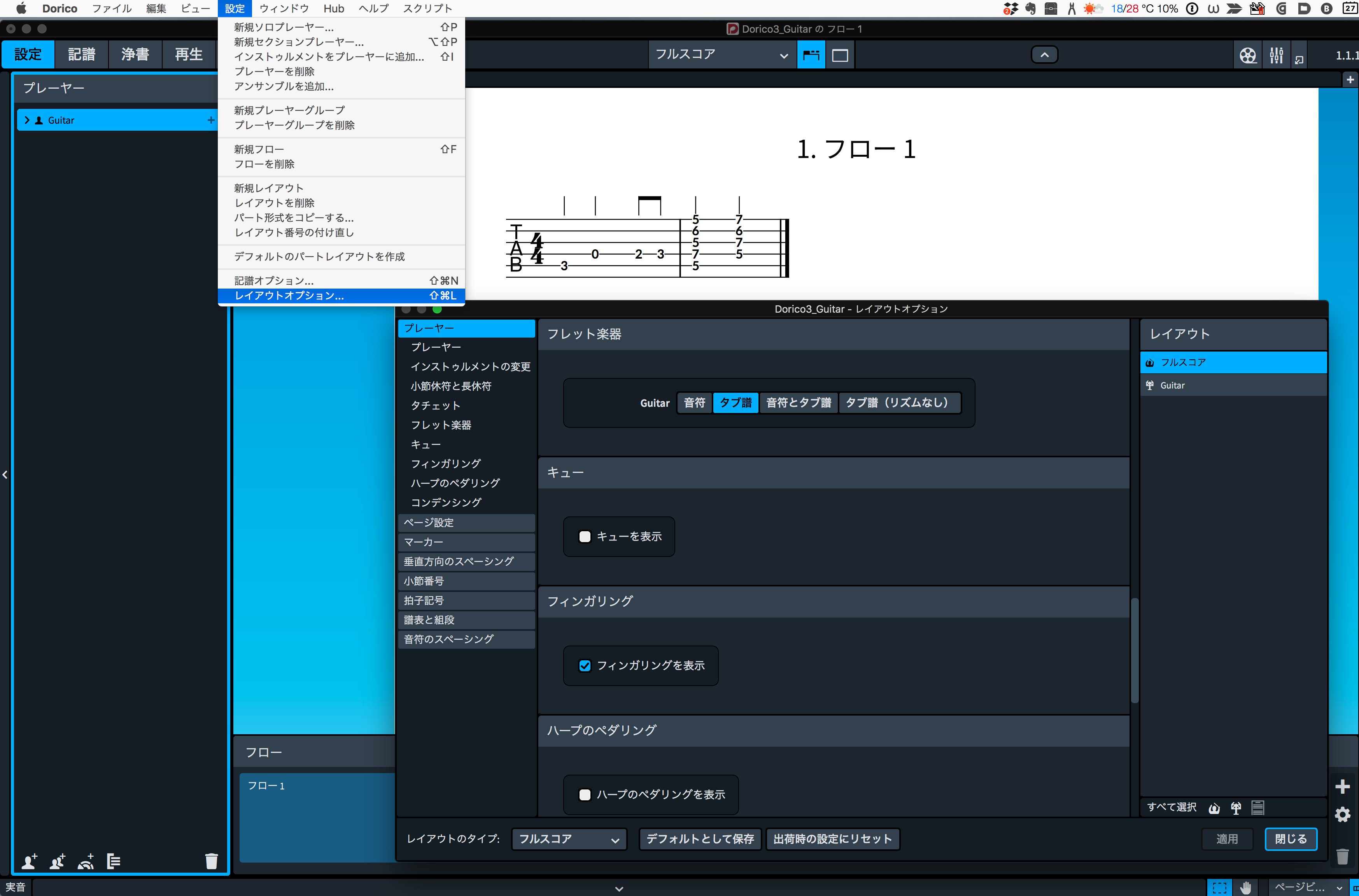
Task: Click the 閉じる button
Action: [x=1291, y=839]
